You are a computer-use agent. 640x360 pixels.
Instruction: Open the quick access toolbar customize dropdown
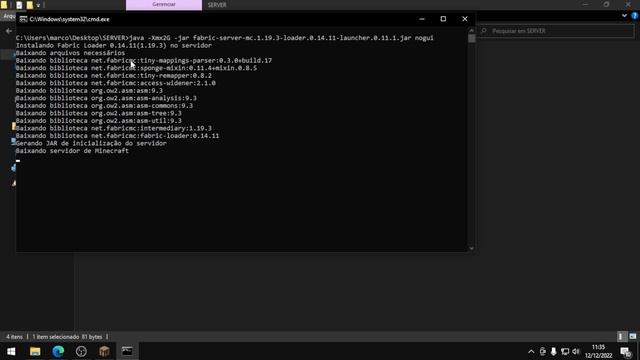pos(38,5)
